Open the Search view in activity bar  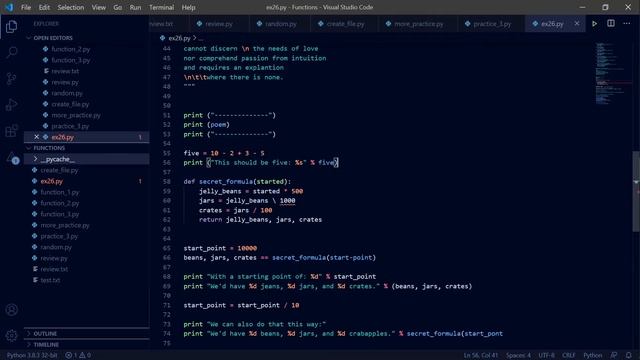pos(11,52)
